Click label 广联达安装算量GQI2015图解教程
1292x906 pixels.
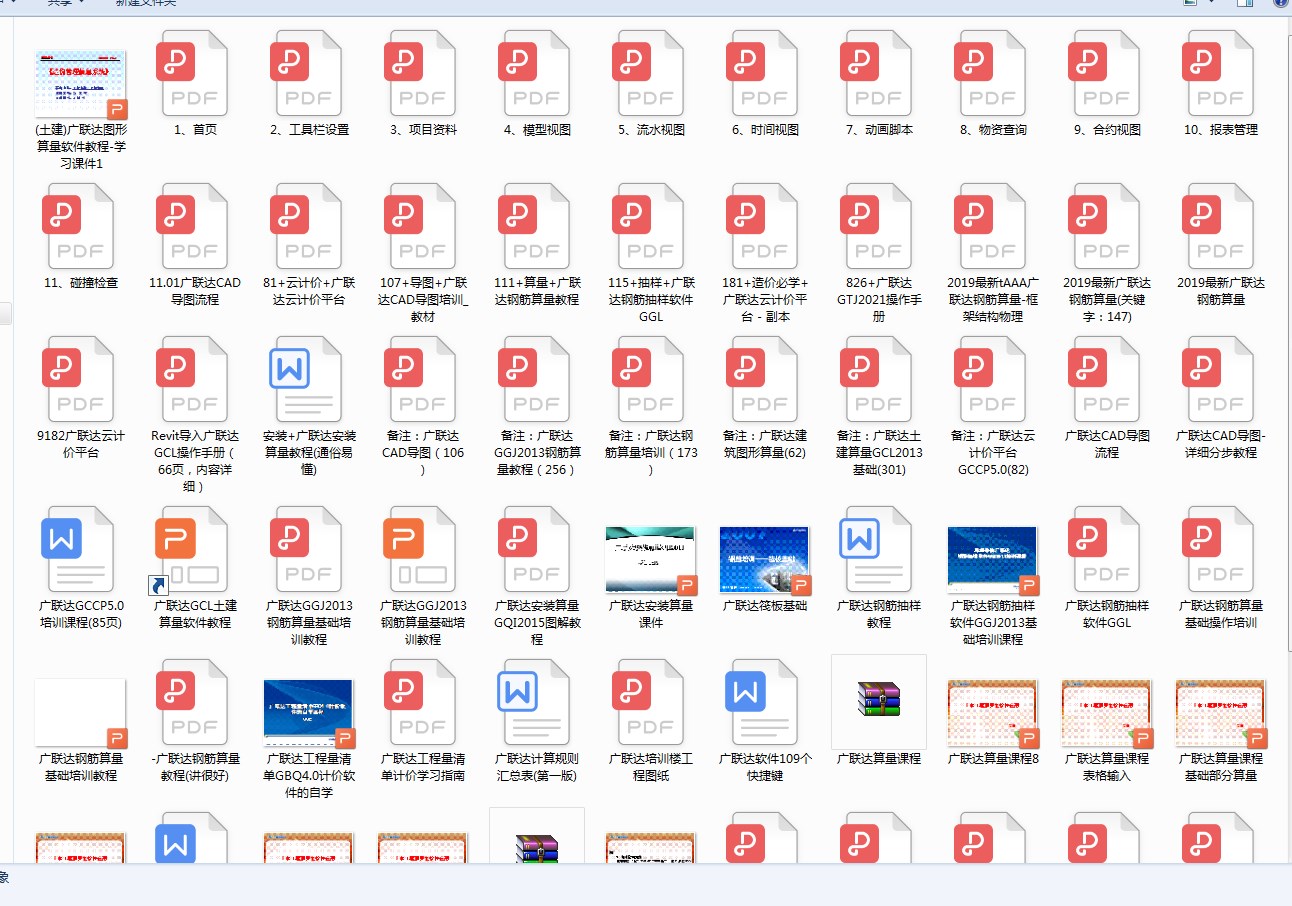(x=537, y=622)
